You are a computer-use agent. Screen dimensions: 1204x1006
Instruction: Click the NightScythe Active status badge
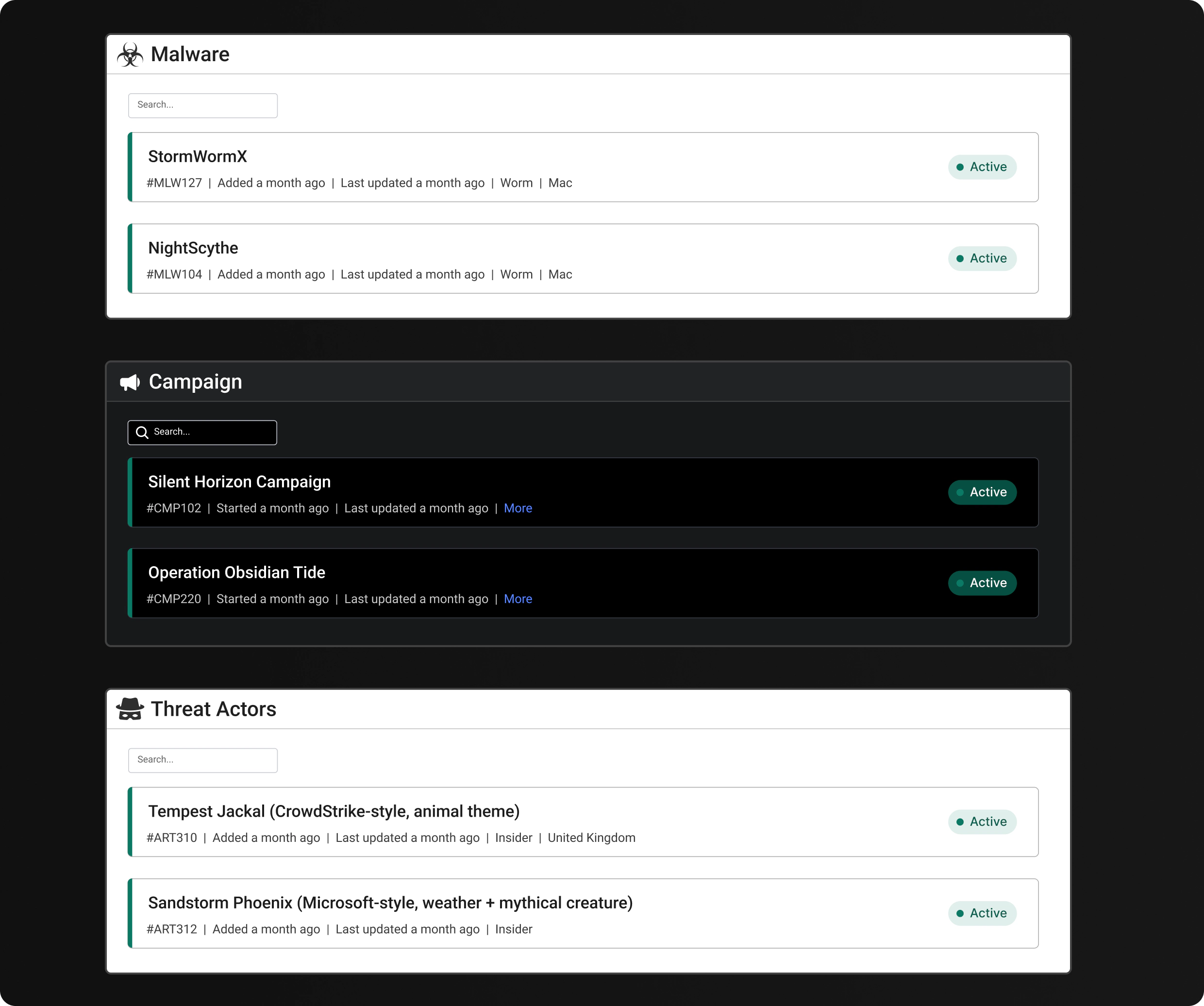point(982,258)
